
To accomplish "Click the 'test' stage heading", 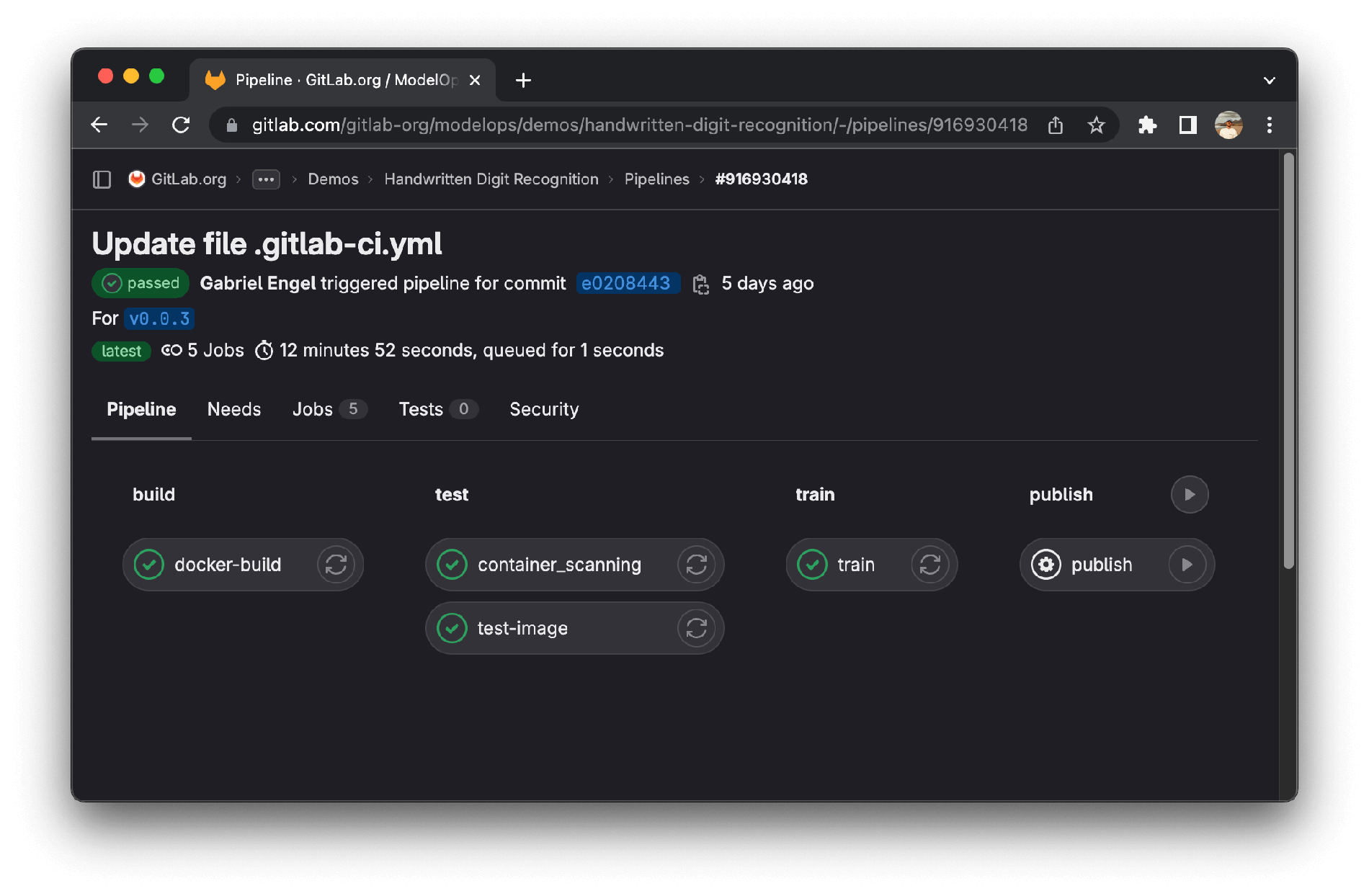I will tap(452, 495).
